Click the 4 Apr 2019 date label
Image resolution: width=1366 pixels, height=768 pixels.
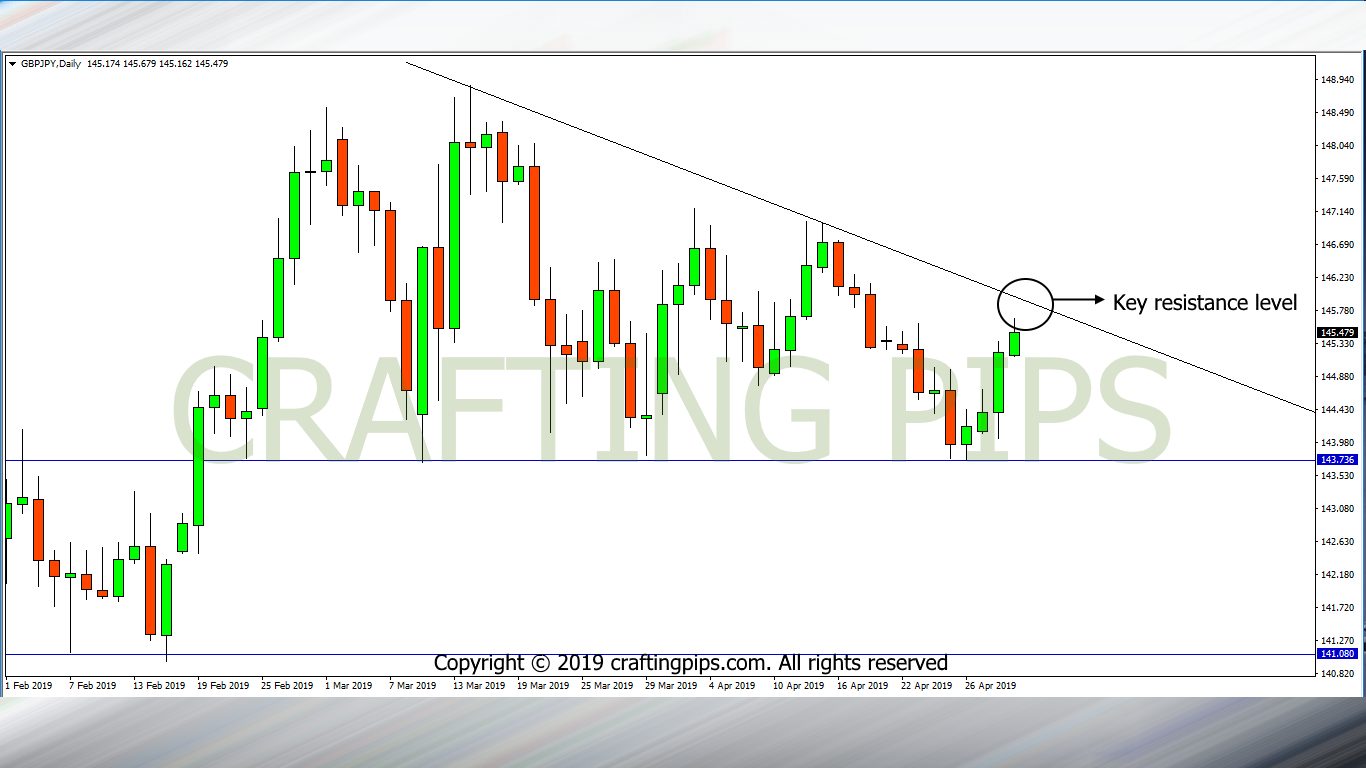point(732,686)
